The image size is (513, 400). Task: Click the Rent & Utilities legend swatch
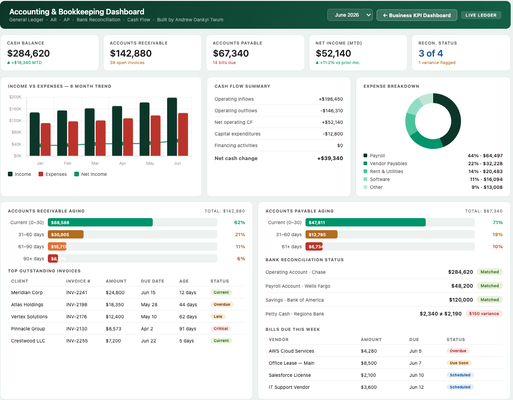(365, 171)
